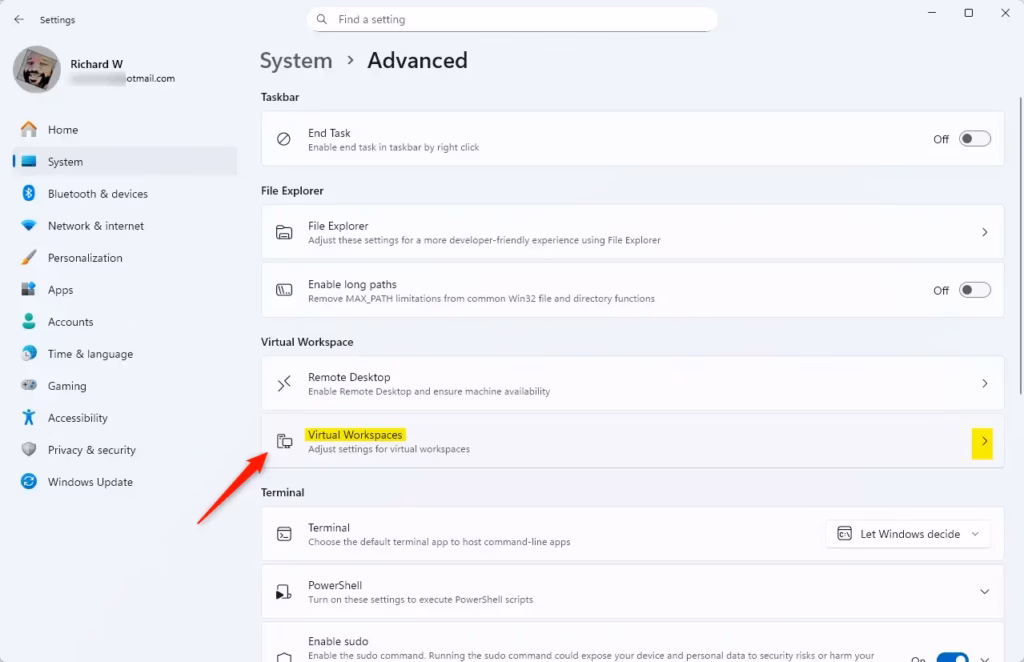Click the console icon in terminal dropdown
The height and width of the screenshot is (662, 1024).
pyautogui.click(x=844, y=534)
